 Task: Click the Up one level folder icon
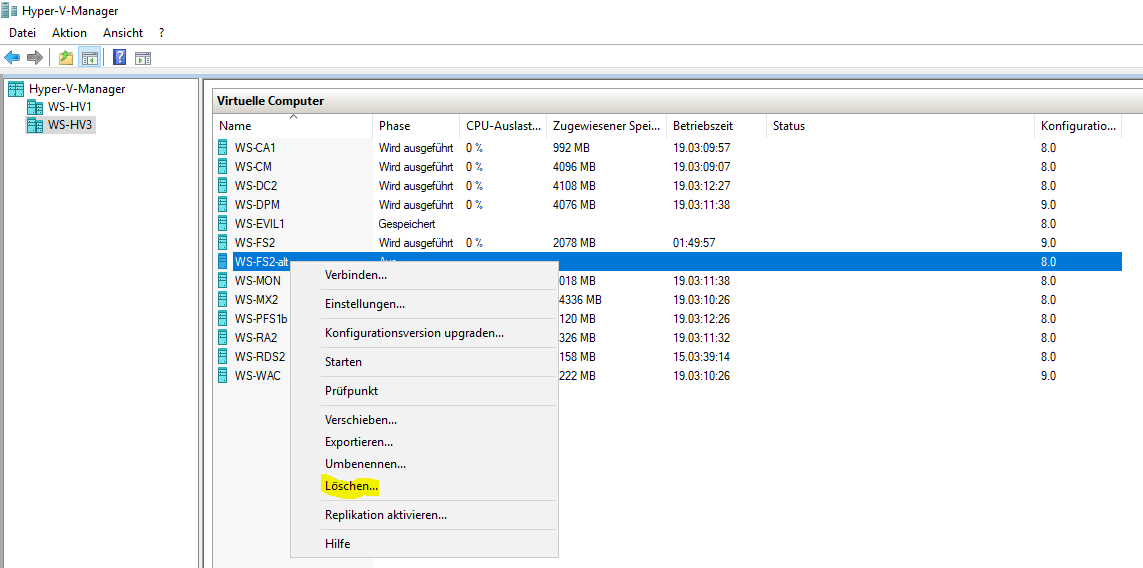[66, 57]
